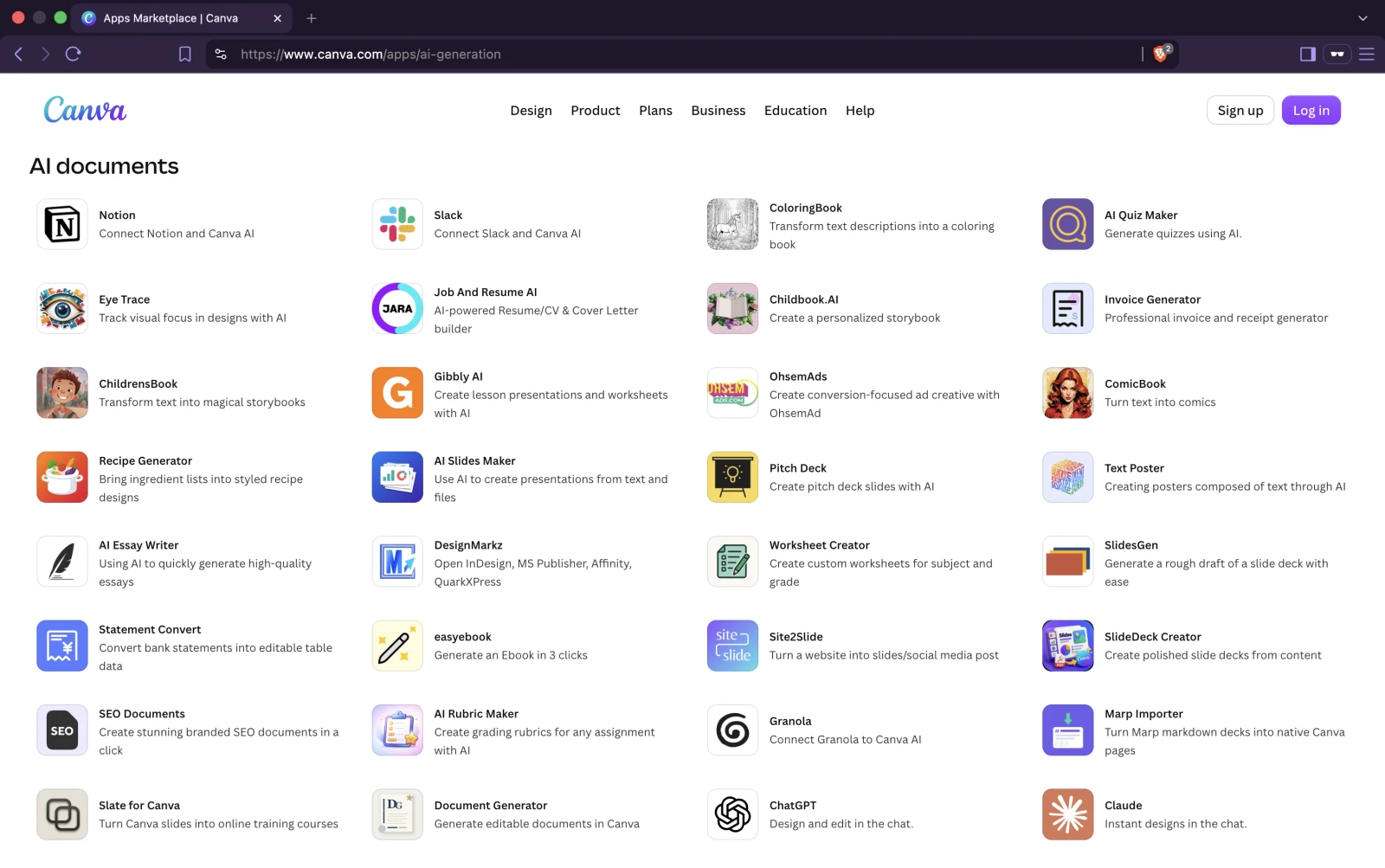The height and width of the screenshot is (868, 1385).
Task: Click the AI Essay Writer feather icon
Action: coord(62,562)
